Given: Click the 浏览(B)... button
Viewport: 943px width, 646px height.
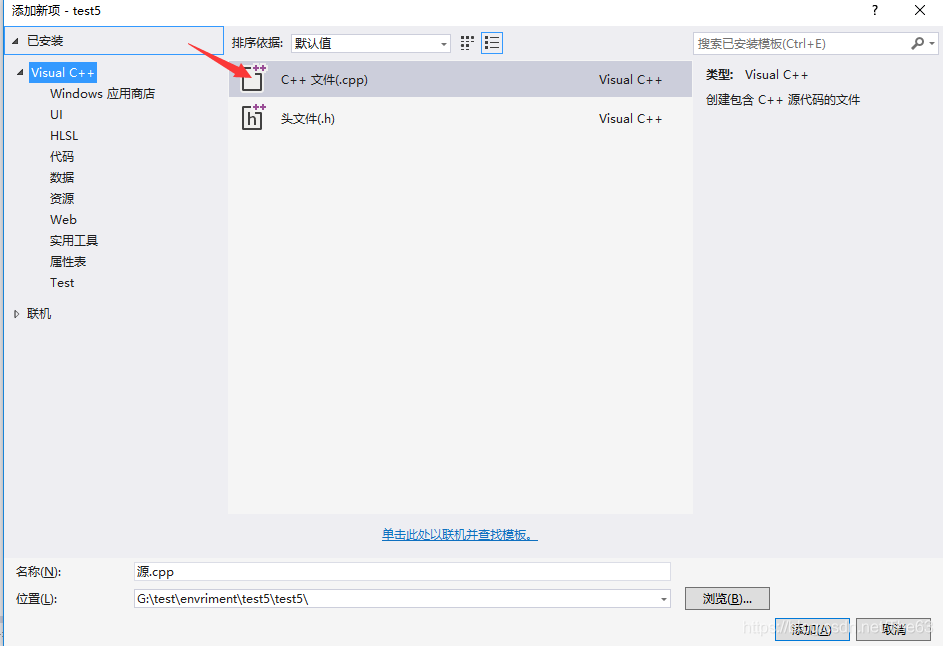Looking at the screenshot, I should (x=727, y=599).
